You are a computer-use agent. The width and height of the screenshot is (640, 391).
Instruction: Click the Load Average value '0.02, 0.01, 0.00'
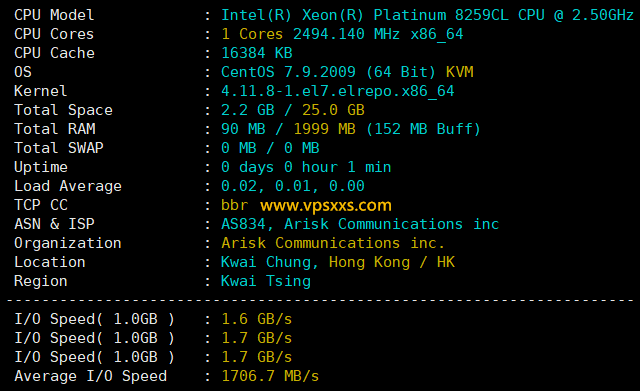coord(293,186)
